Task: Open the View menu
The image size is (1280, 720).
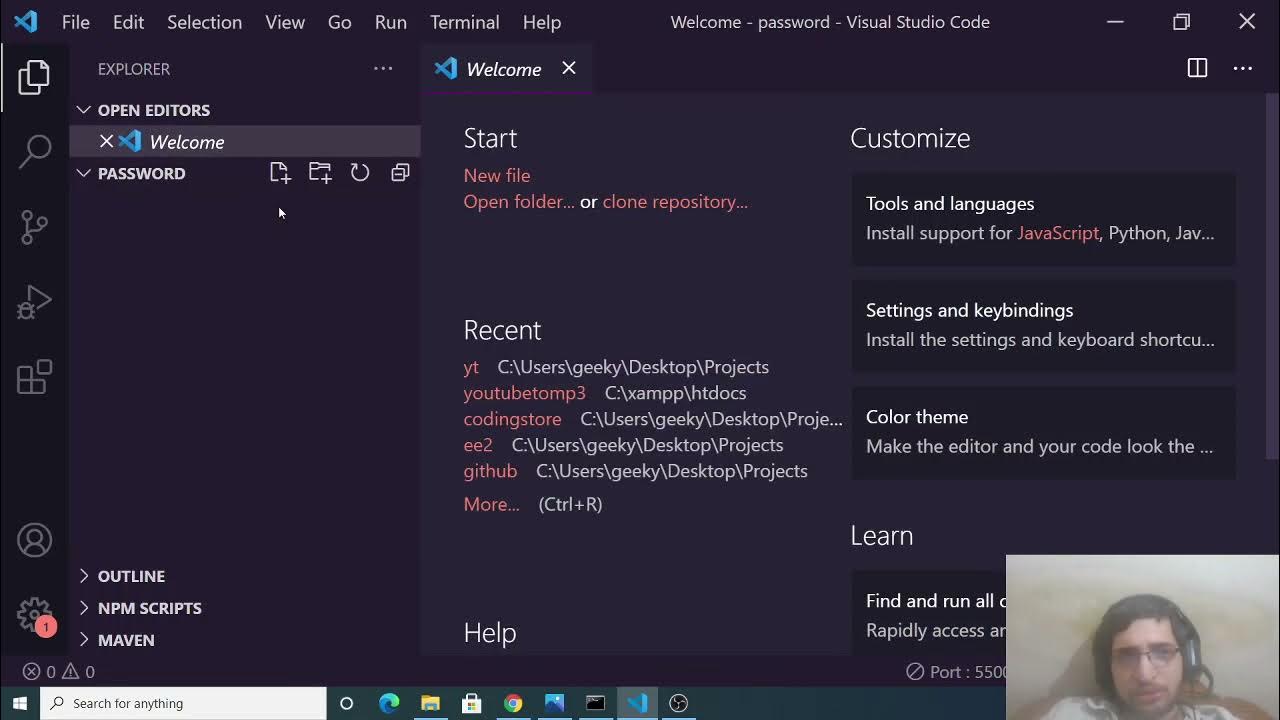Action: (x=285, y=22)
